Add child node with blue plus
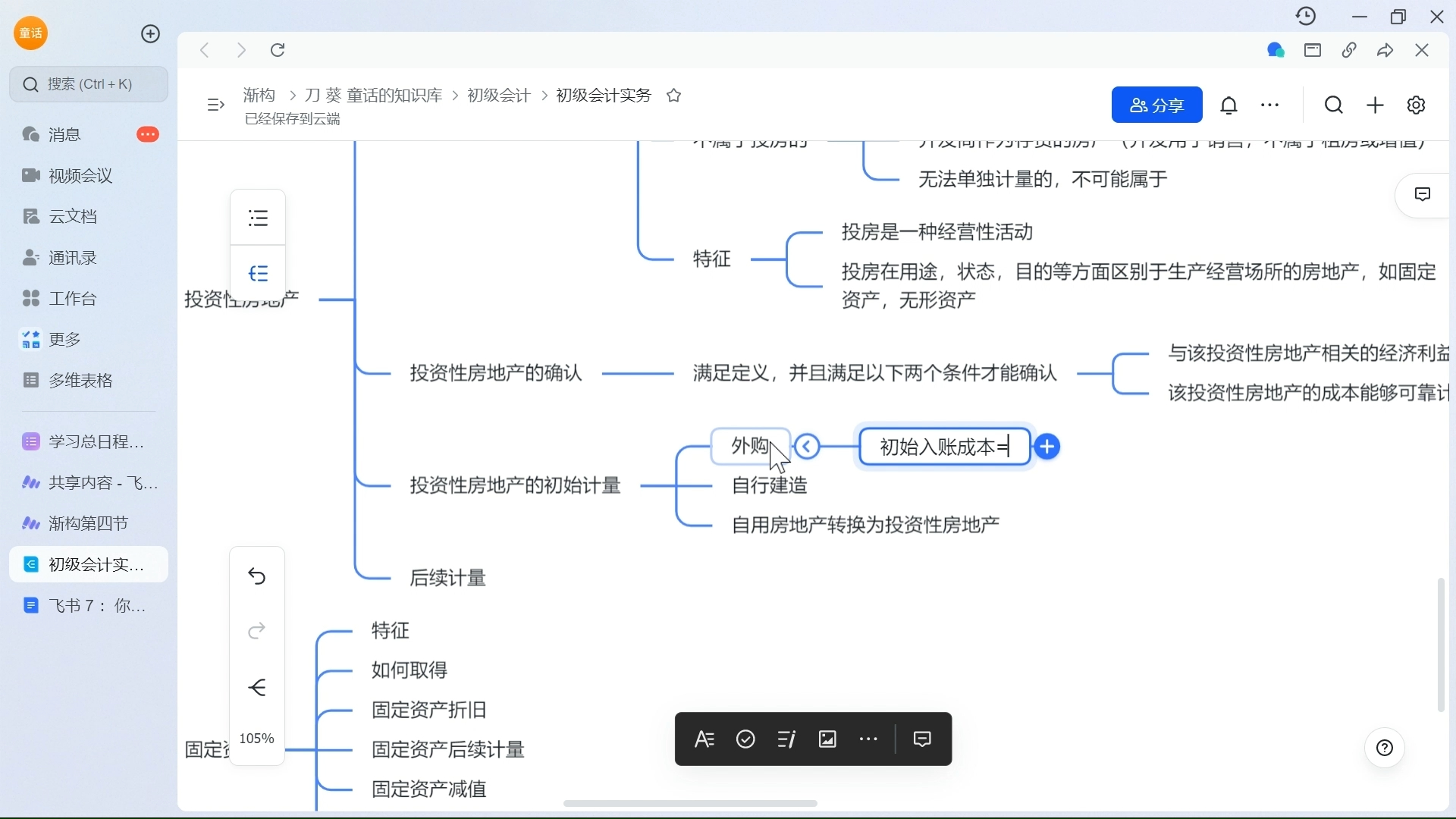Screen dimensions: 1456x819 [x=1048, y=447]
